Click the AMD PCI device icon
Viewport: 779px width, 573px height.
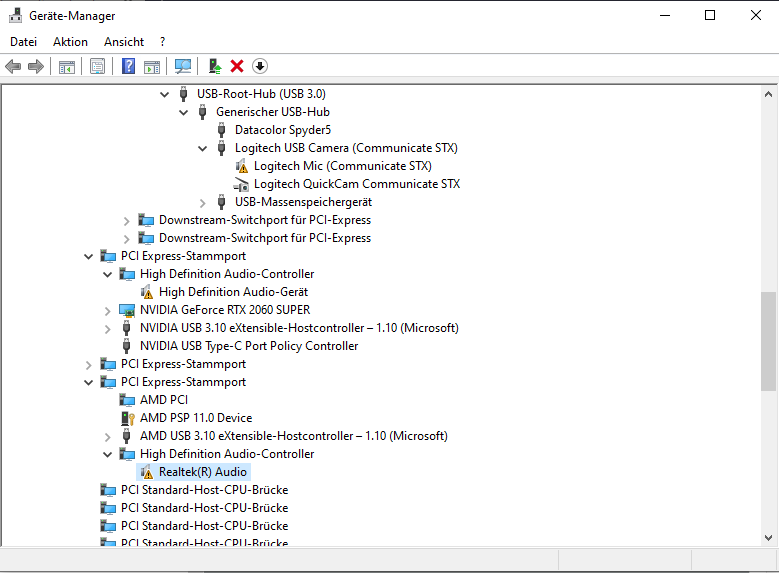(127, 400)
